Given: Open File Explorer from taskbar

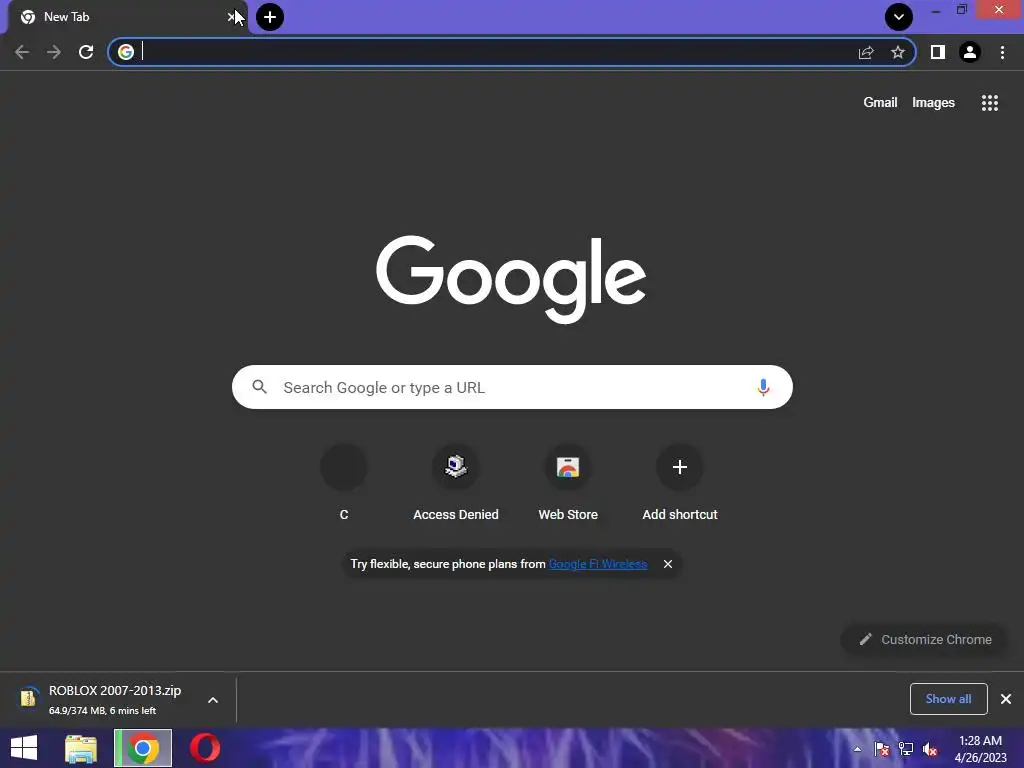Looking at the screenshot, I should click(81, 748).
